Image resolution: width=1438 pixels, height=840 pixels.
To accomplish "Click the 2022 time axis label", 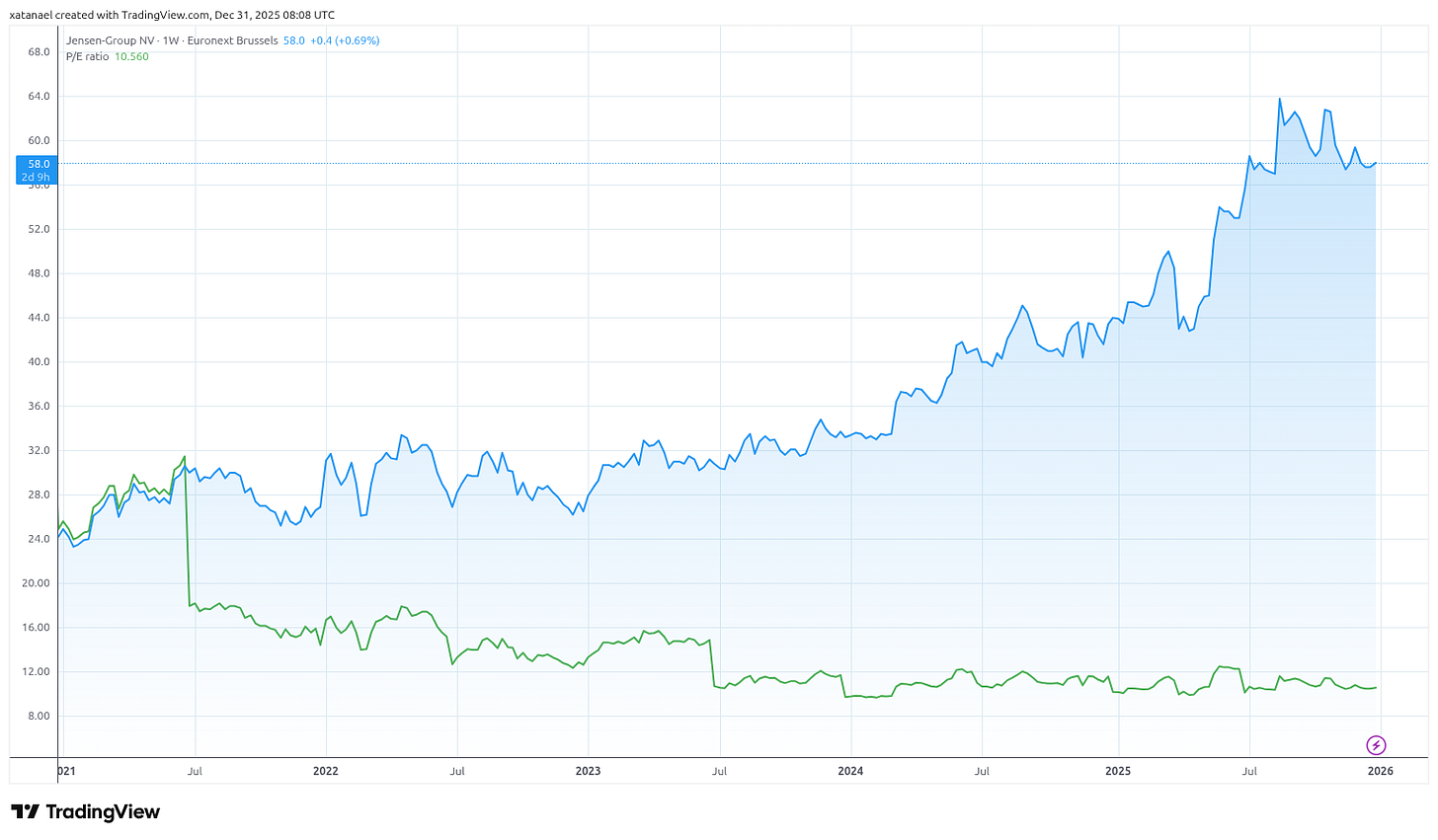I will (x=325, y=771).
